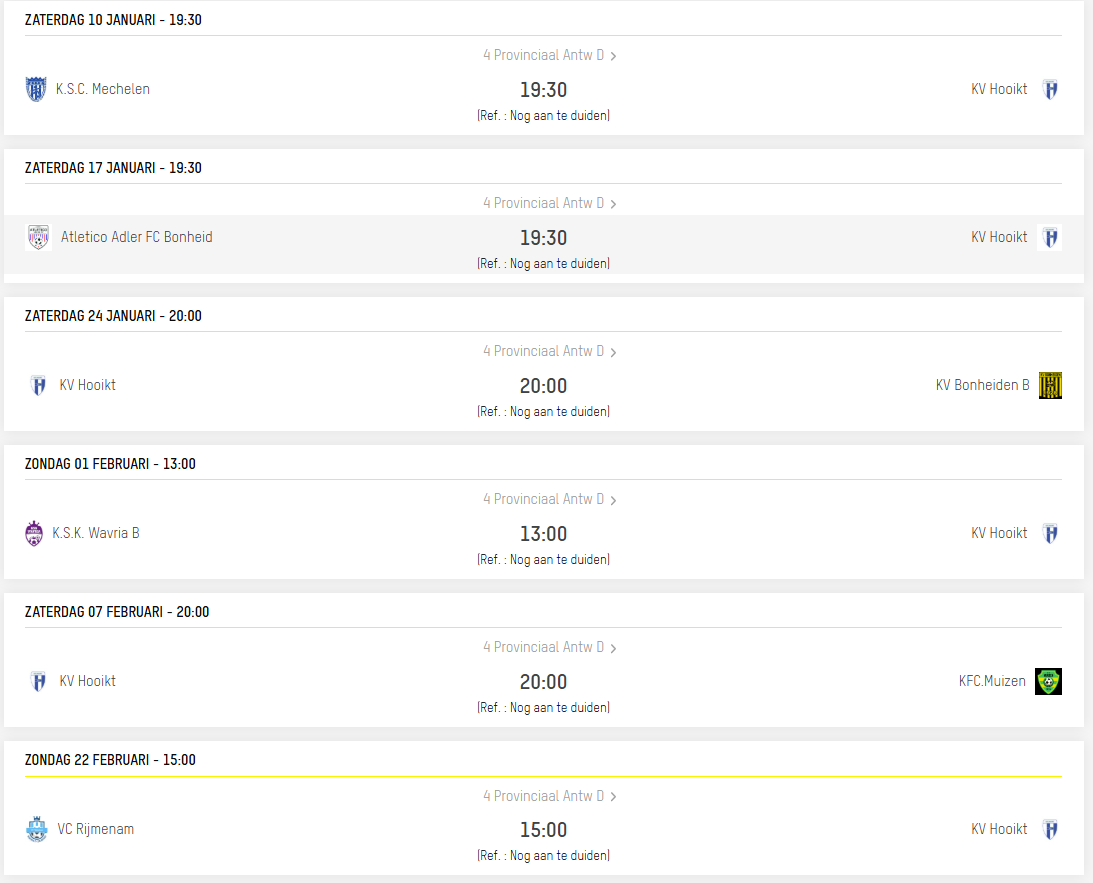This screenshot has width=1093, height=883.
Task: Click KV Hooikt crest in 10 Januari match
Action: pyautogui.click(x=1050, y=89)
